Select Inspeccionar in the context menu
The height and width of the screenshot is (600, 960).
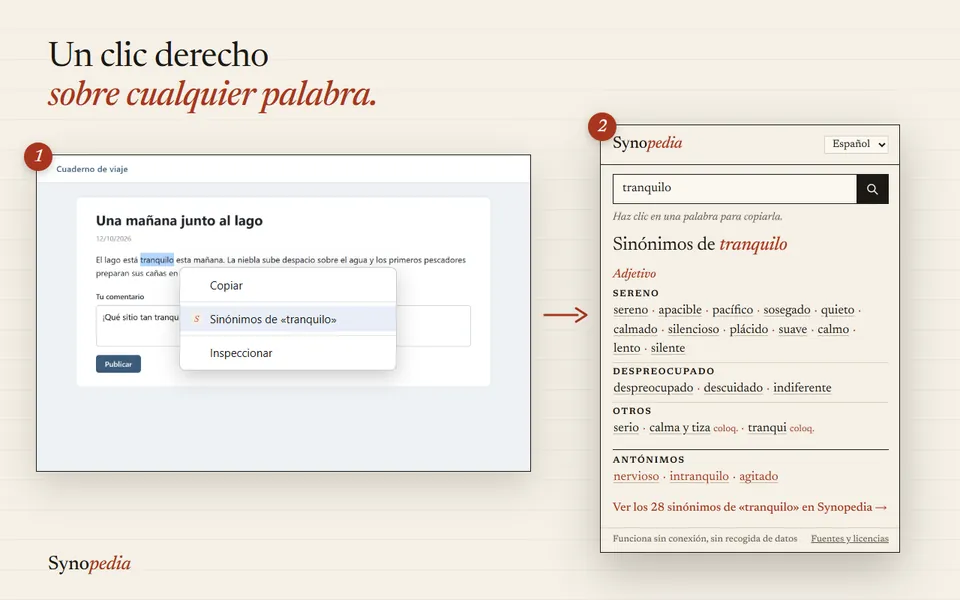tap(288, 353)
